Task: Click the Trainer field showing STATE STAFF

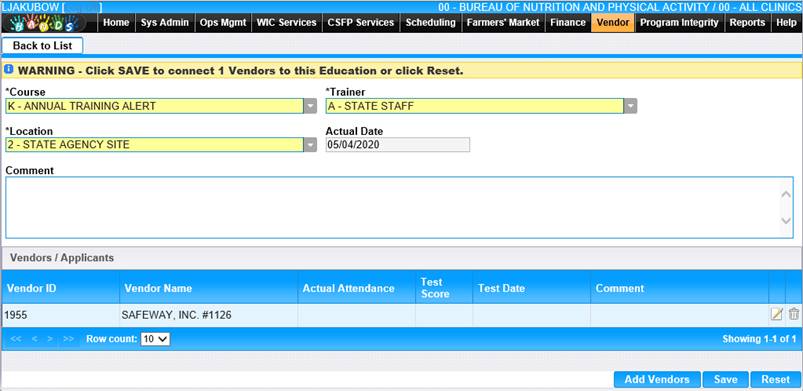Action: (x=475, y=107)
